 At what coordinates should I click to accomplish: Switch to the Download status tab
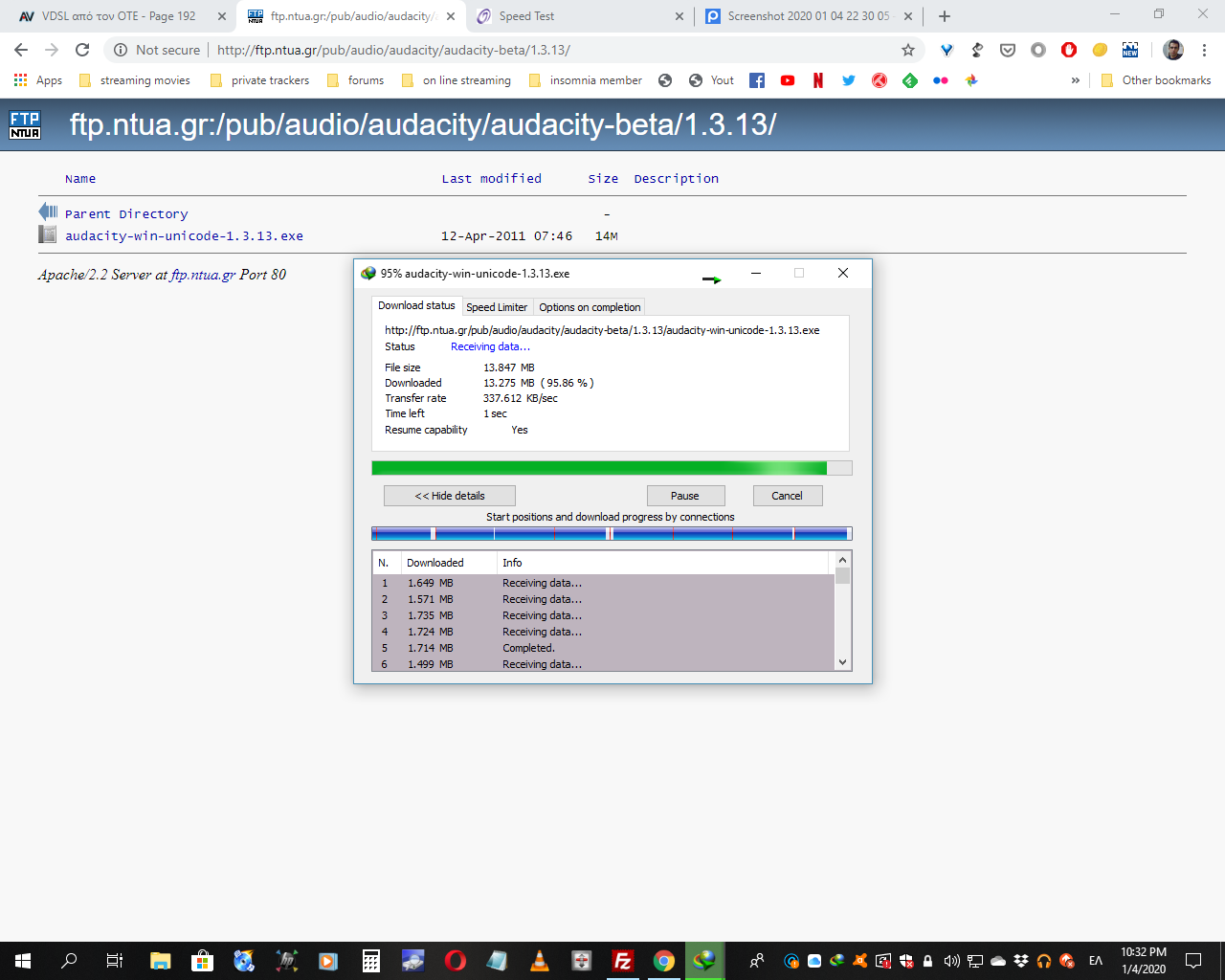(x=416, y=305)
